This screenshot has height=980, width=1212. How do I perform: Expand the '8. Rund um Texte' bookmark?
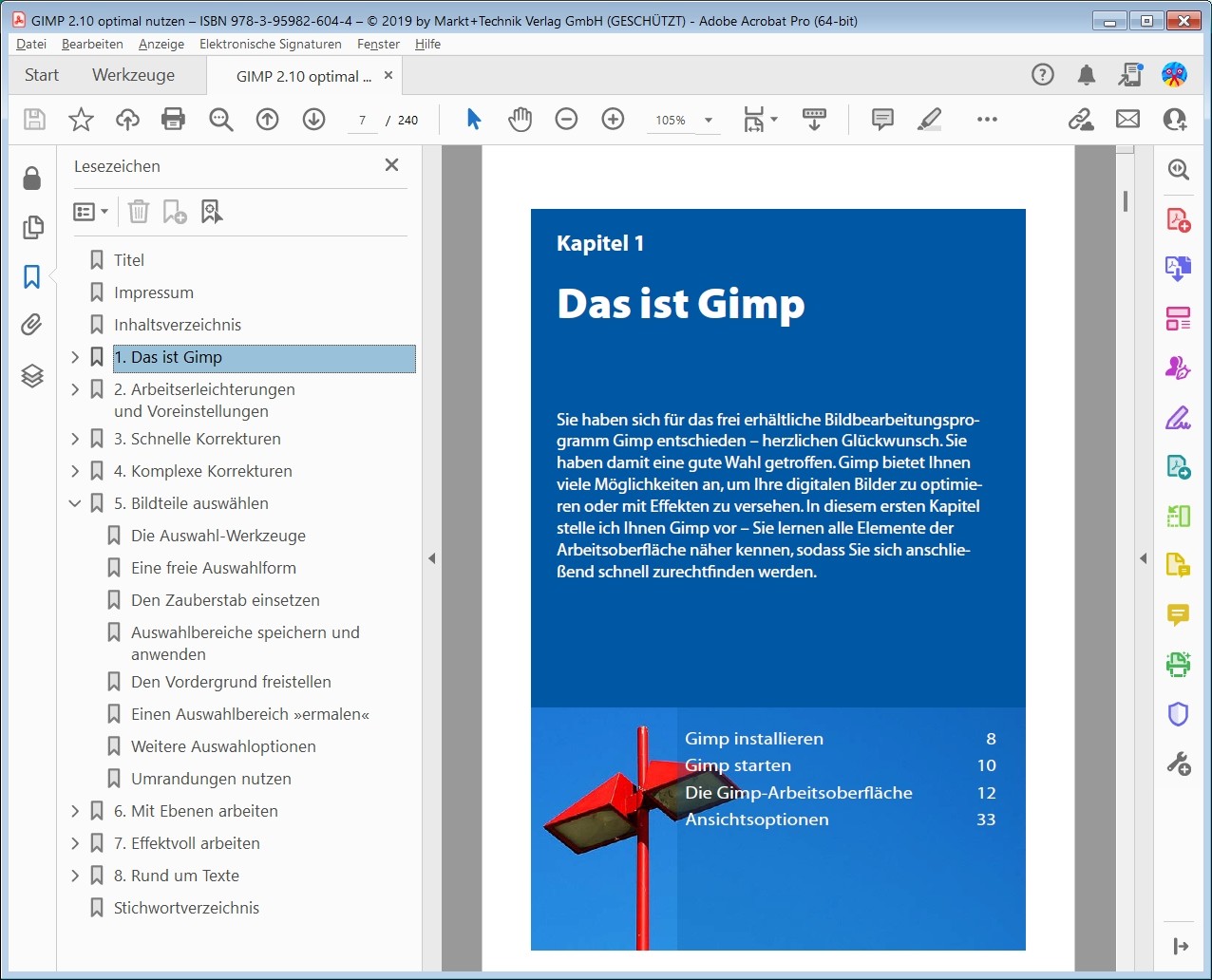[x=75, y=876]
